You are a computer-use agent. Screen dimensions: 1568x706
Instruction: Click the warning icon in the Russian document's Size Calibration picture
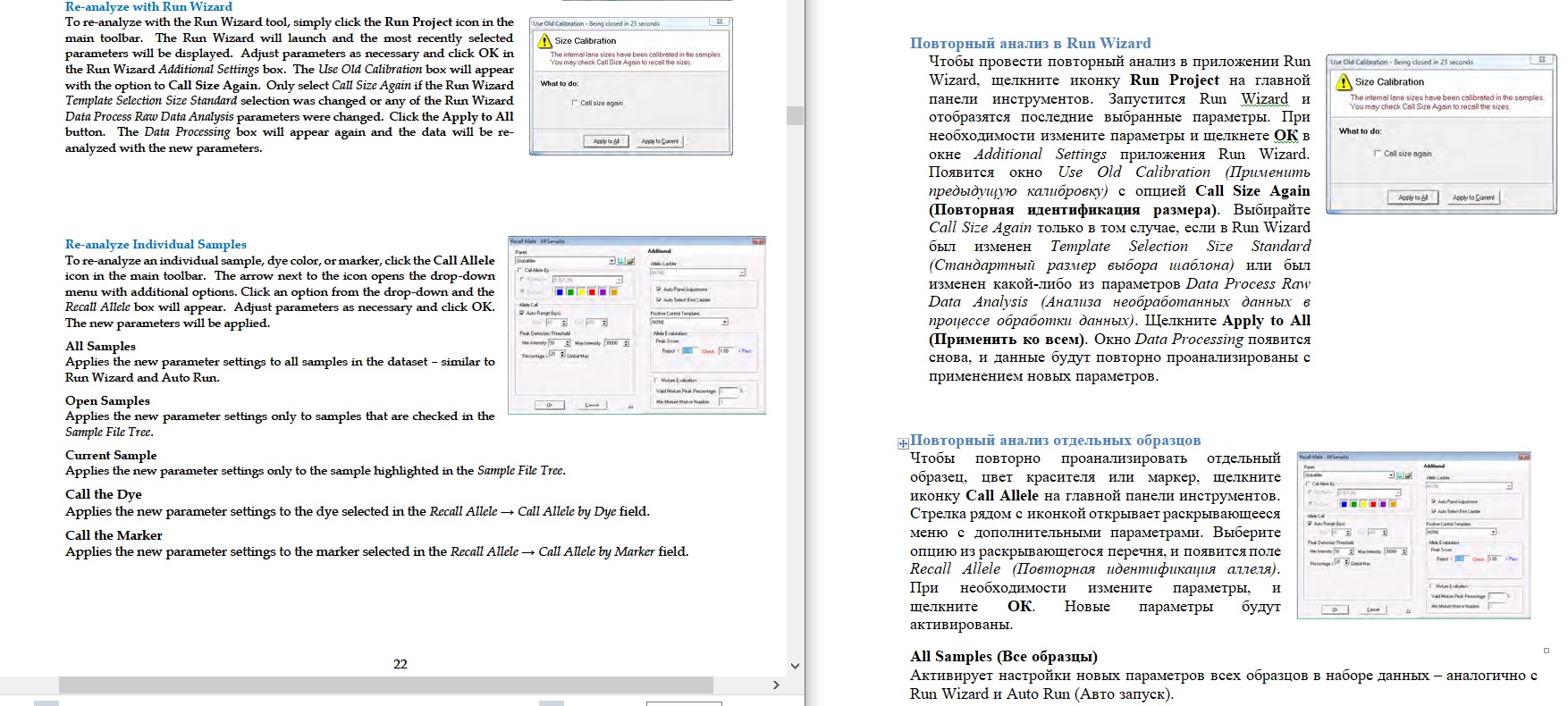tap(1343, 82)
